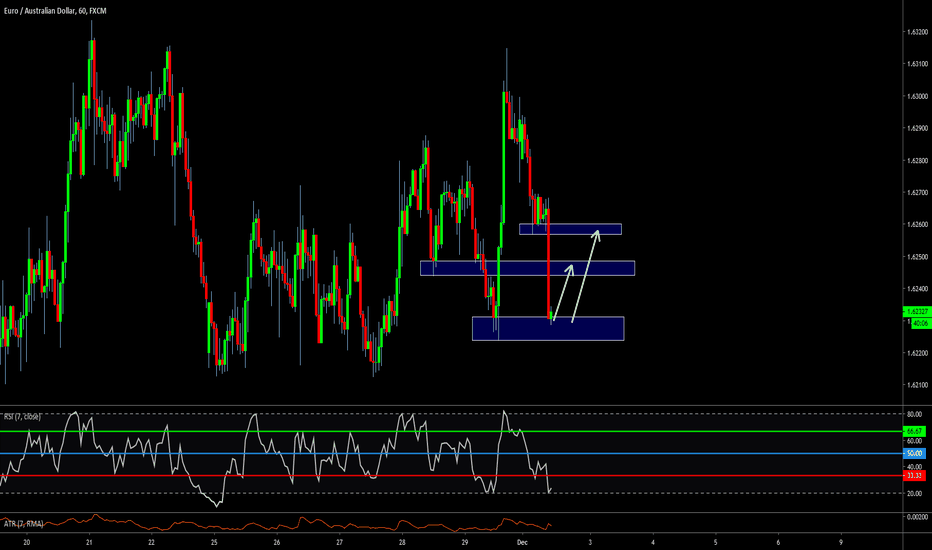The width and height of the screenshot is (932, 550).
Task: Click the 1.62900 price axis label
Action: (x=917, y=128)
